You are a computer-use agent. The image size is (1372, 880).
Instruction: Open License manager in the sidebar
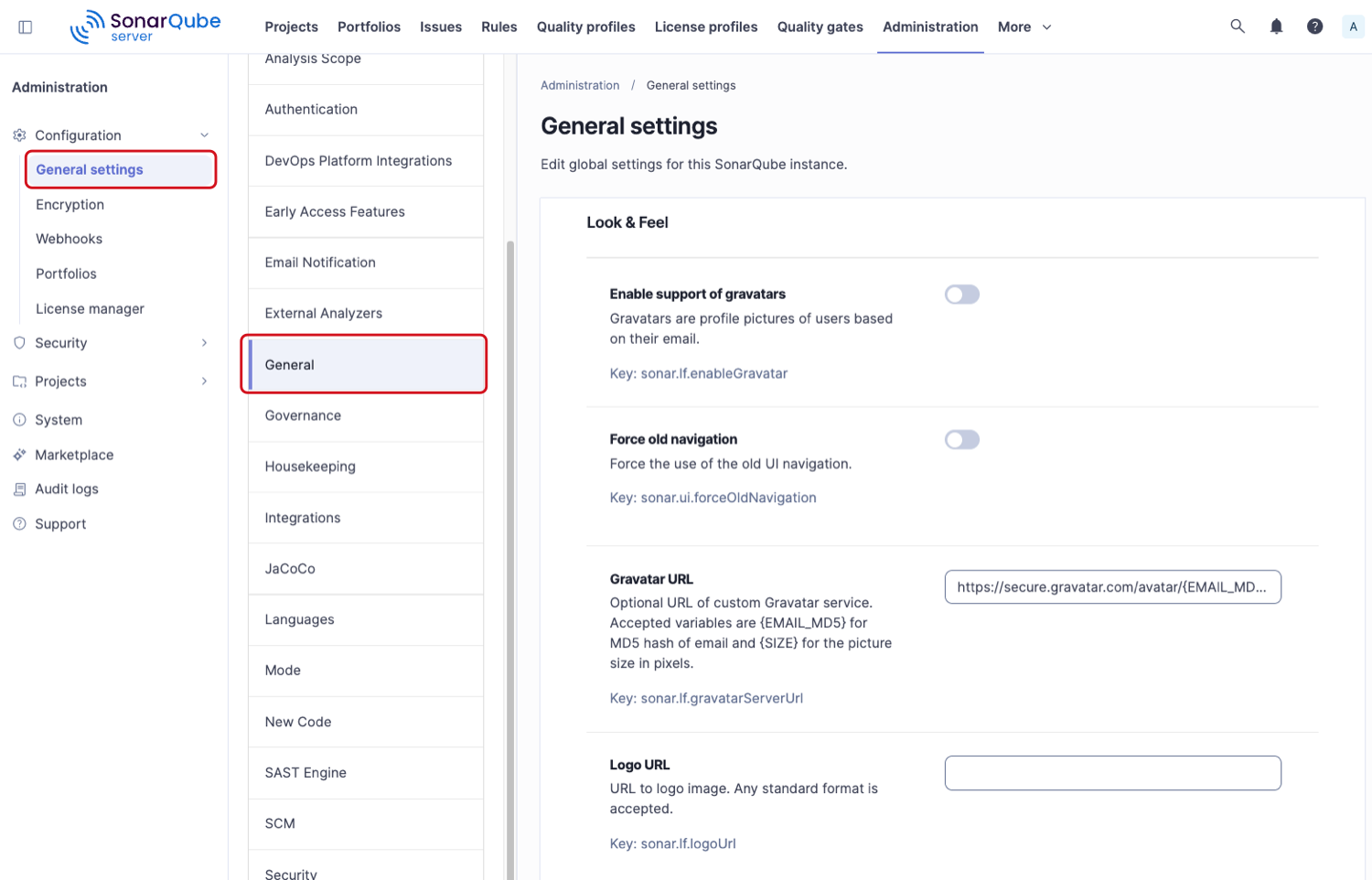tap(90, 309)
